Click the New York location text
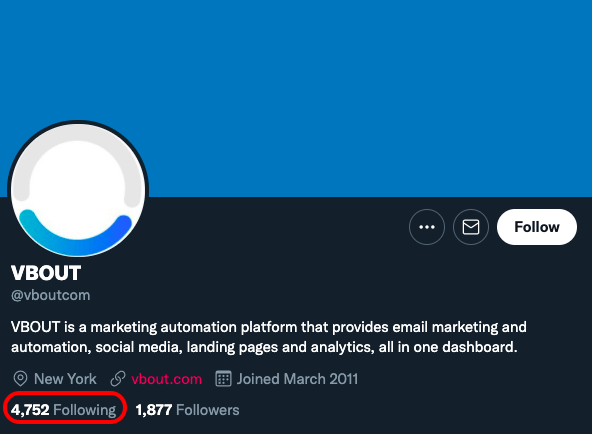The height and width of the screenshot is (434, 592). 65,379
